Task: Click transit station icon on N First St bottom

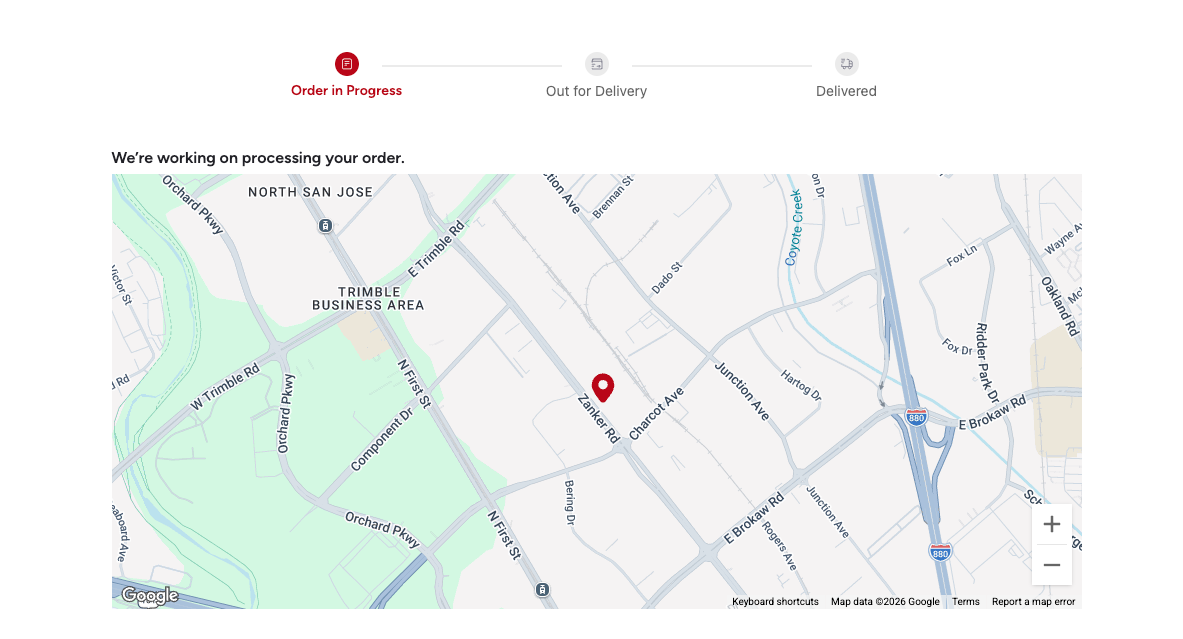Action: [542, 590]
